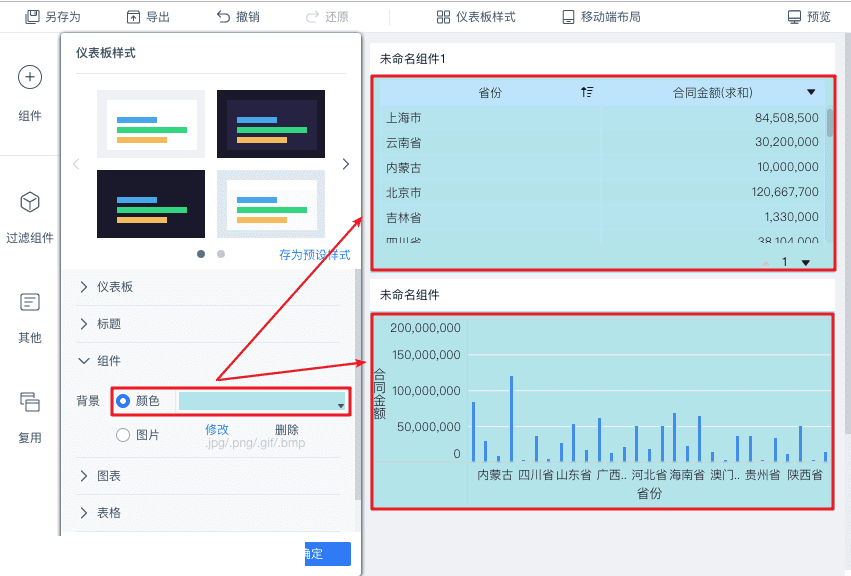Screen dimensions: 851x576
Task: Open the 合同金额(求和) column dropdown arrow
Action: pos(811,92)
